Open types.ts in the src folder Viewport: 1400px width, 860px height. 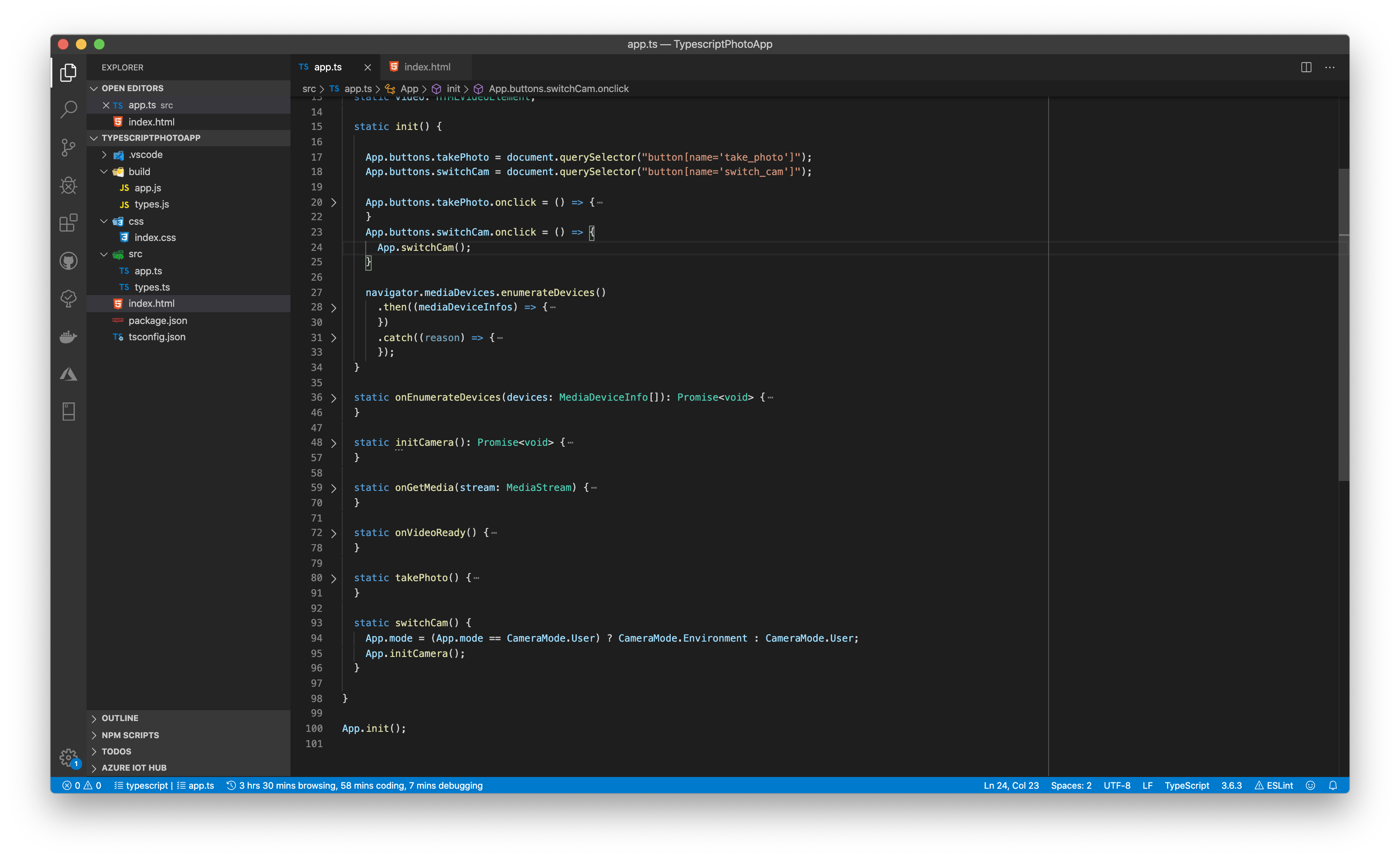(x=152, y=287)
